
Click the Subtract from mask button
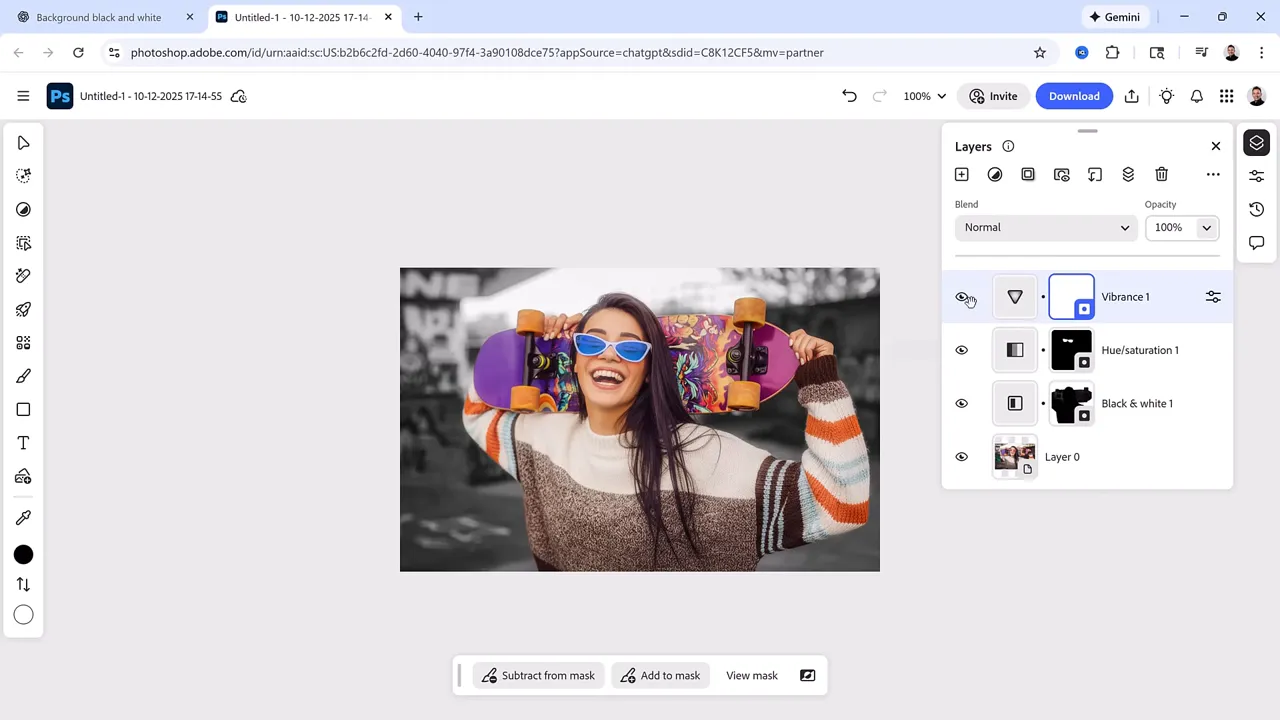point(537,676)
